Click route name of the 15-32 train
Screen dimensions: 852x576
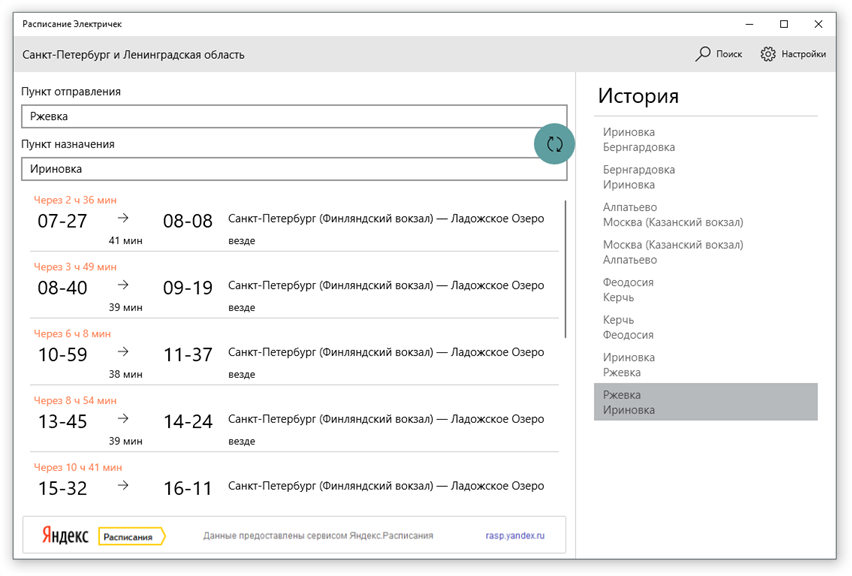[x=386, y=486]
